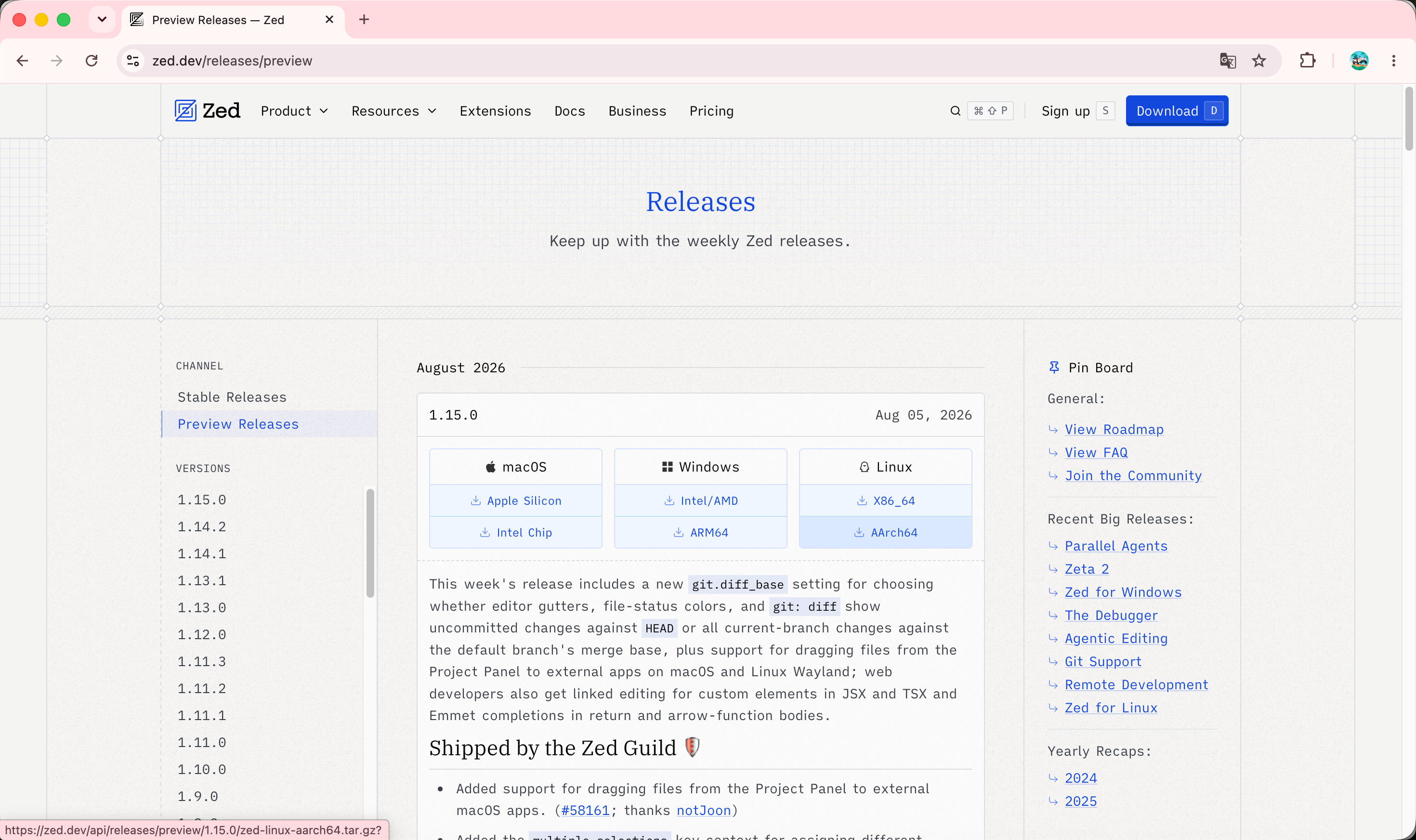This screenshot has width=1416, height=840.
Task: Jump to version 1.12.0
Action: click(x=202, y=635)
